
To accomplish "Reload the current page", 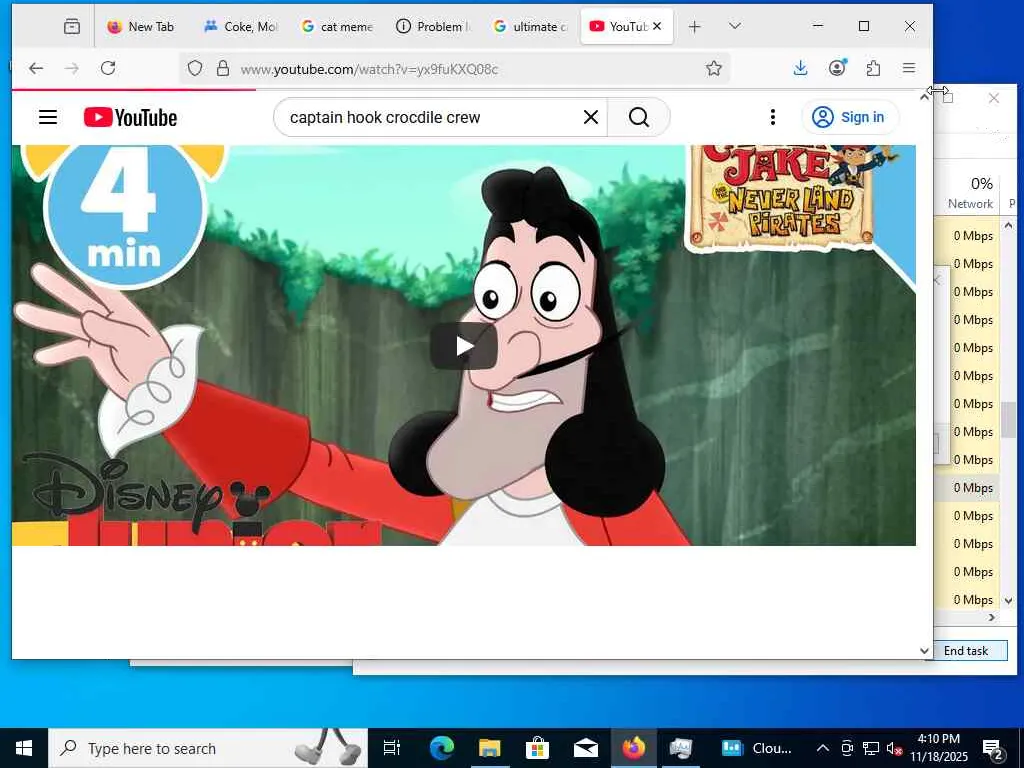I will [x=108, y=68].
